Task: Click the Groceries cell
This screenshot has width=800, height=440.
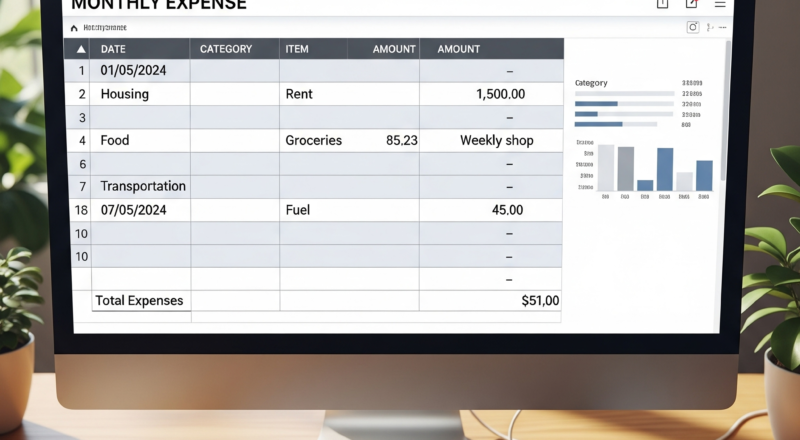Action: [314, 141]
